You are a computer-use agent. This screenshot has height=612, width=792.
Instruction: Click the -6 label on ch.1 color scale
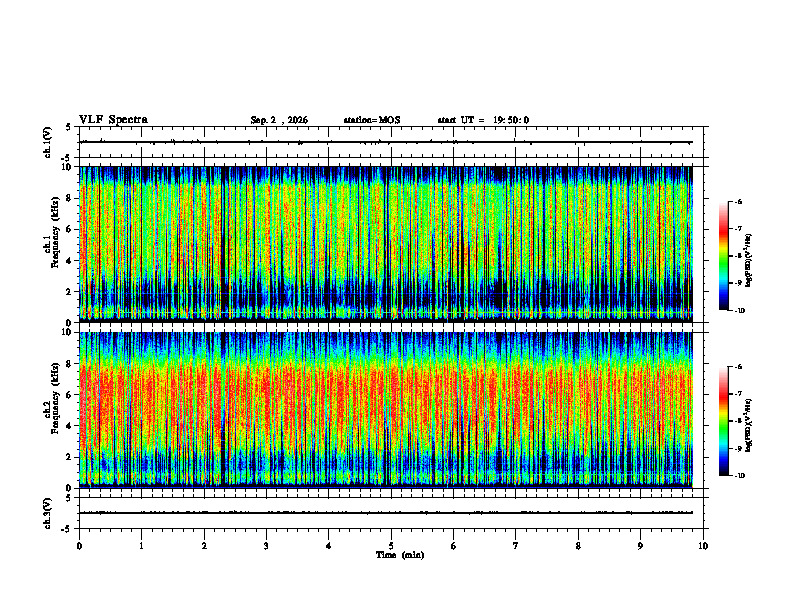pyautogui.click(x=738, y=202)
